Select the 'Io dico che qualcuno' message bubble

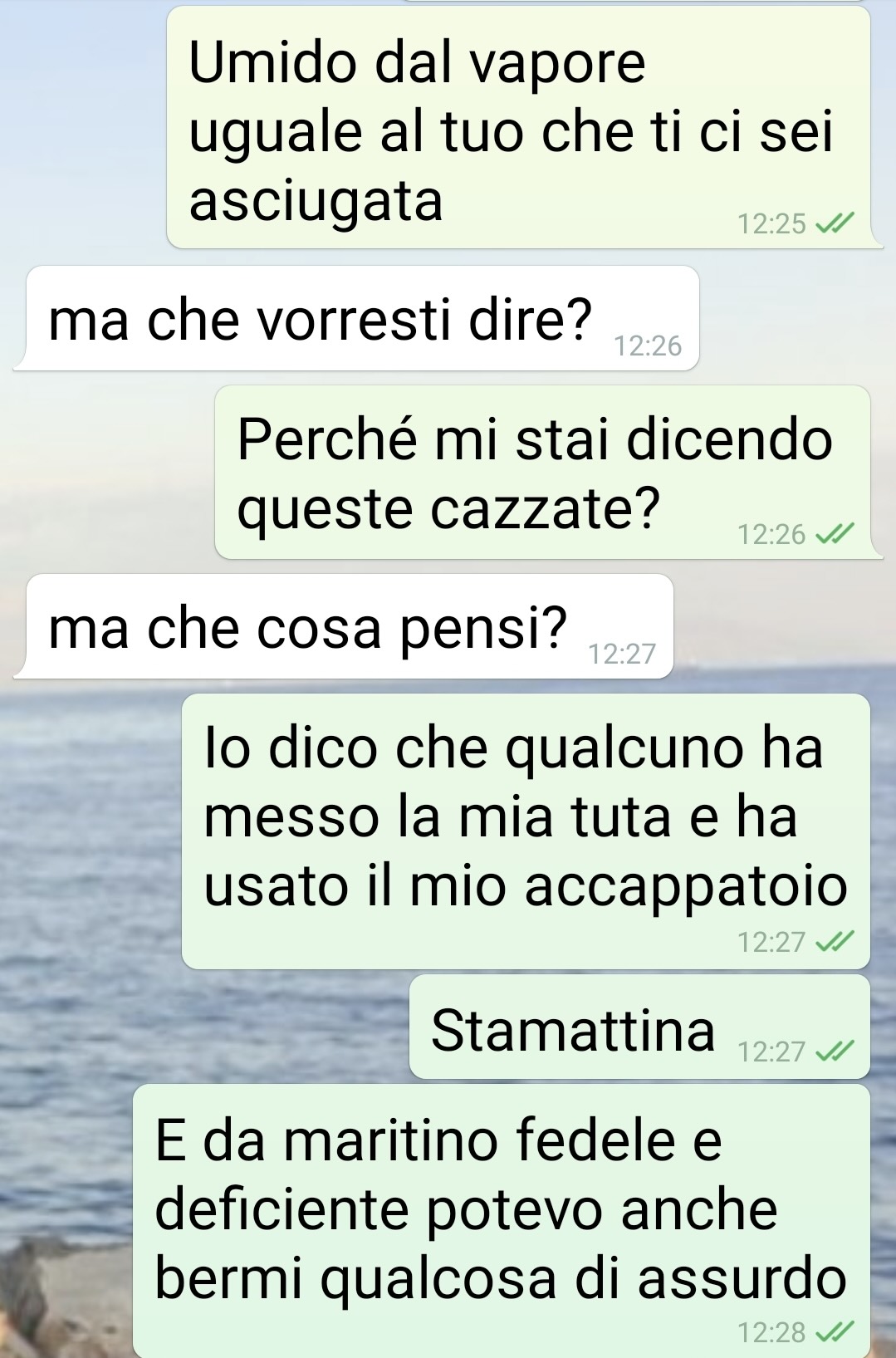pyautogui.click(x=526, y=831)
